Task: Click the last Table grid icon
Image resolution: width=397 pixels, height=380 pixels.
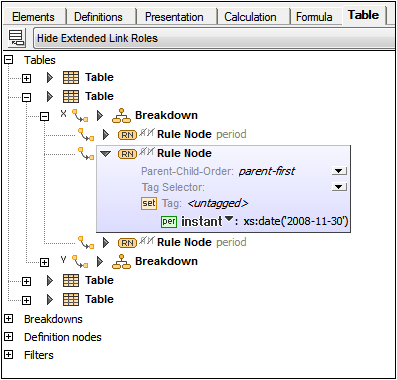Action: pos(71,300)
